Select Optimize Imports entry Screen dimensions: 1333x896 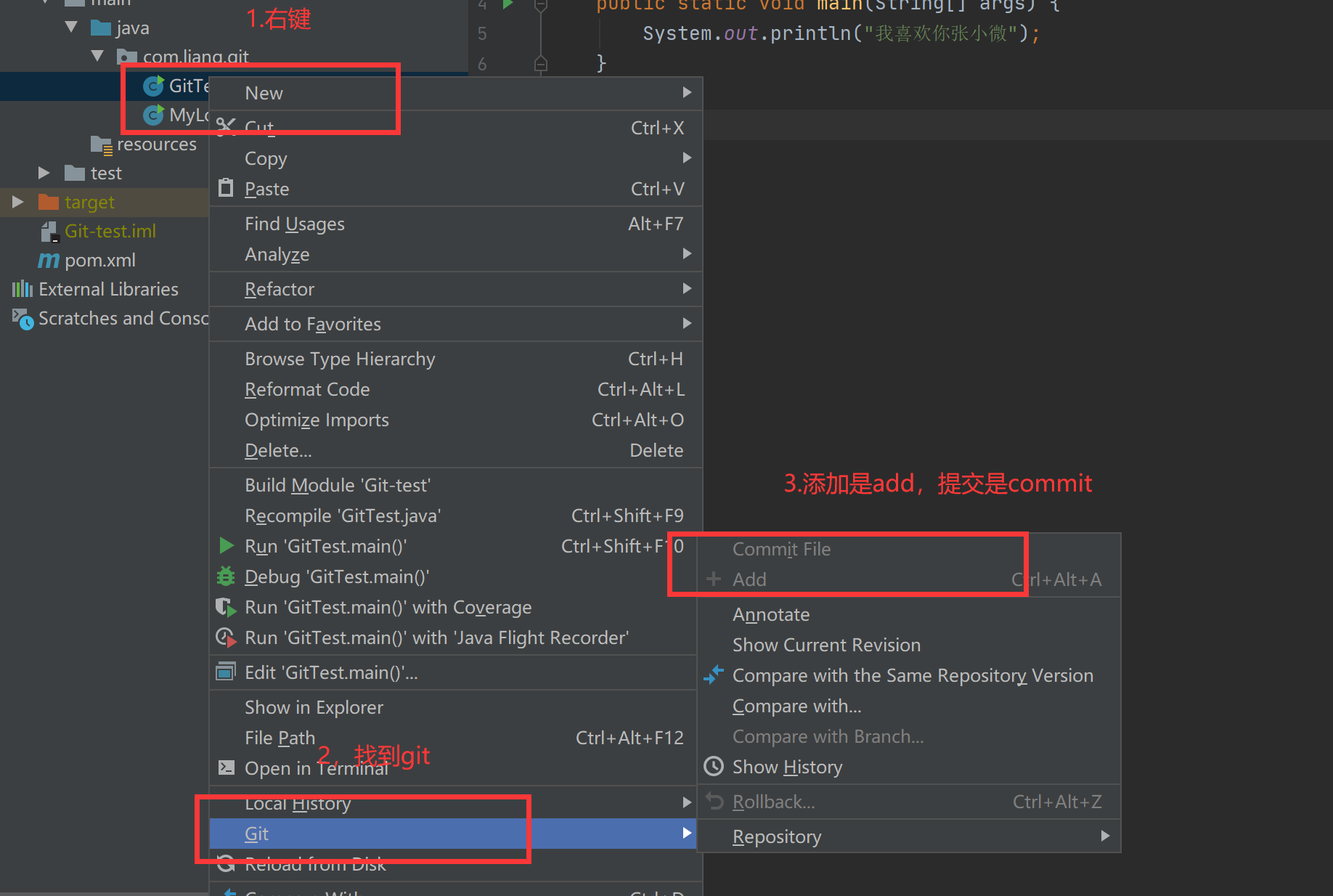tap(455, 420)
